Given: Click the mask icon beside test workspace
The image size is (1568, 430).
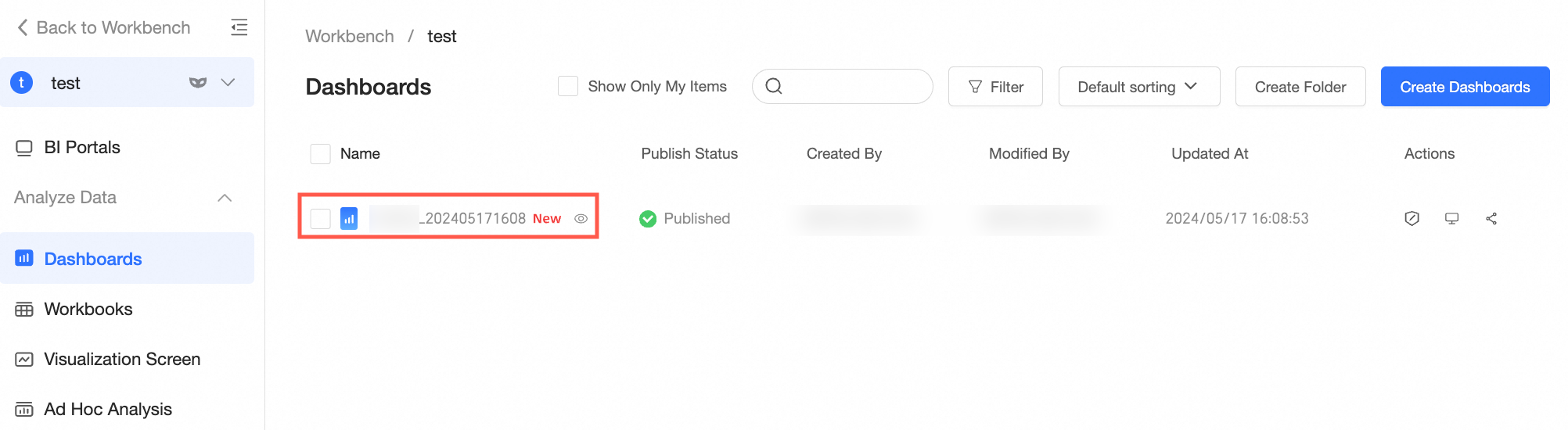Looking at the screenshot, I should [x=198, y=83].
